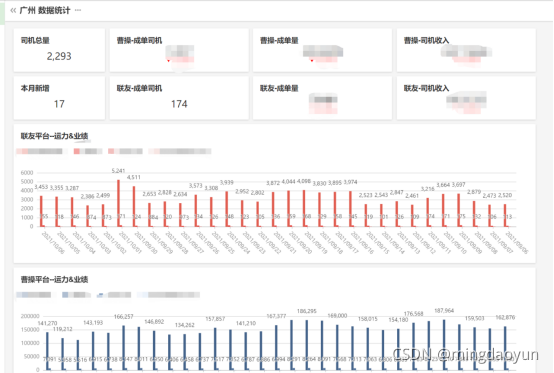Click the 146,892 value label

(154, 321)
